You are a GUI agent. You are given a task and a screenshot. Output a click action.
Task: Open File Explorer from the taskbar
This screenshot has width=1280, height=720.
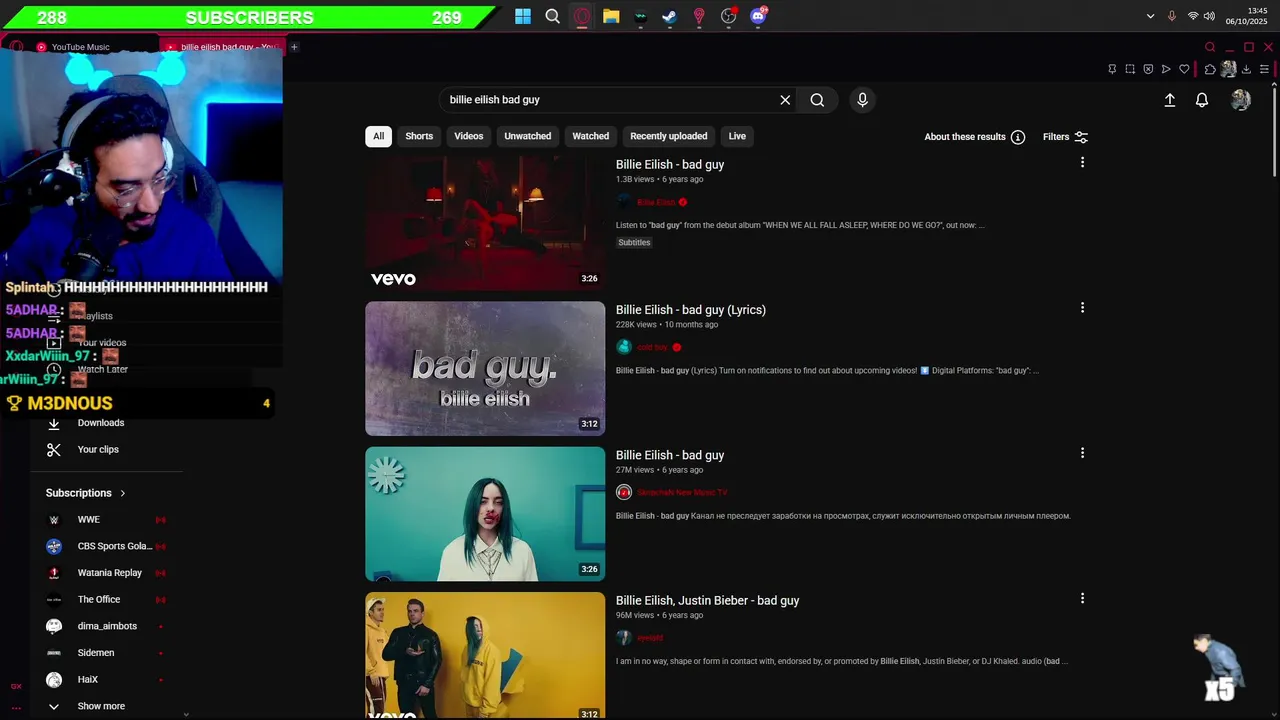pyautogui.click(x=611, y=16)
